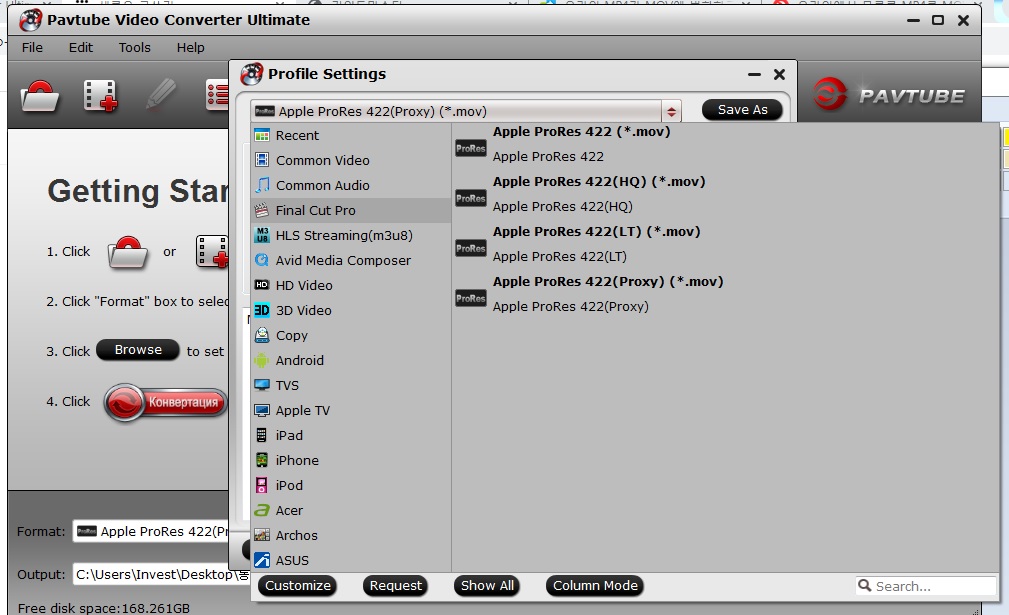
Task: Click the Save As button
Action: [742, 110]
